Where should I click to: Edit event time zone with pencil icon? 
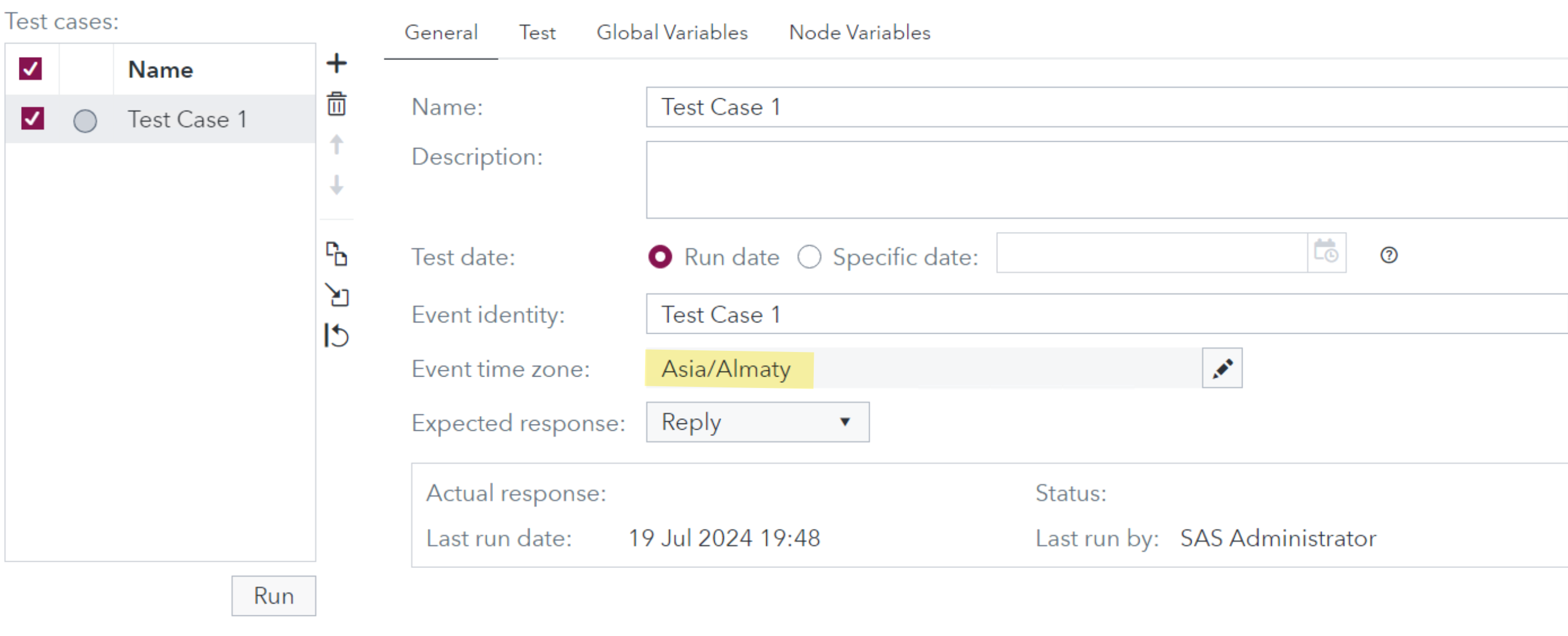click(1221, 369)
